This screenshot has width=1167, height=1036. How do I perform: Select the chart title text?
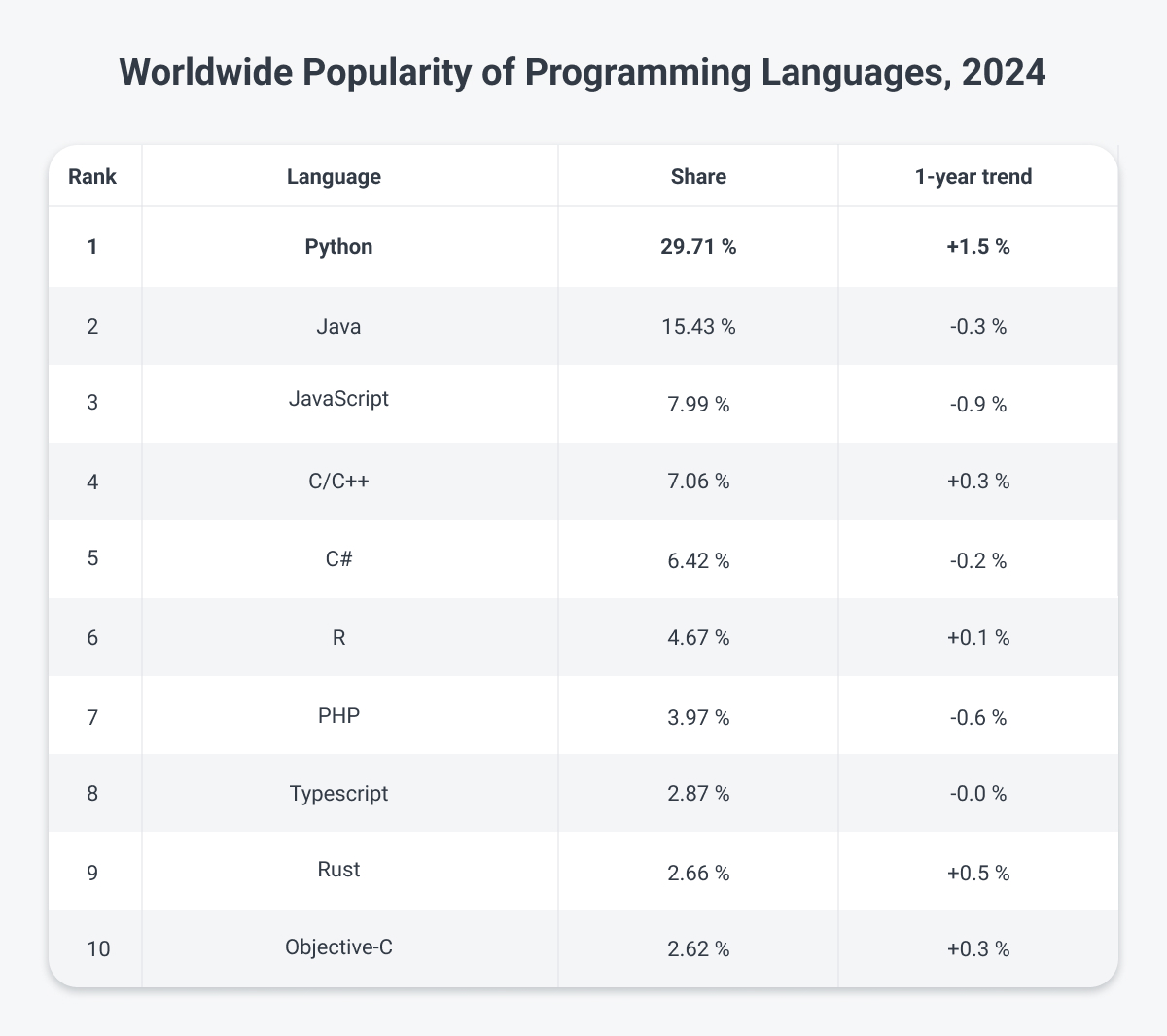583,72
